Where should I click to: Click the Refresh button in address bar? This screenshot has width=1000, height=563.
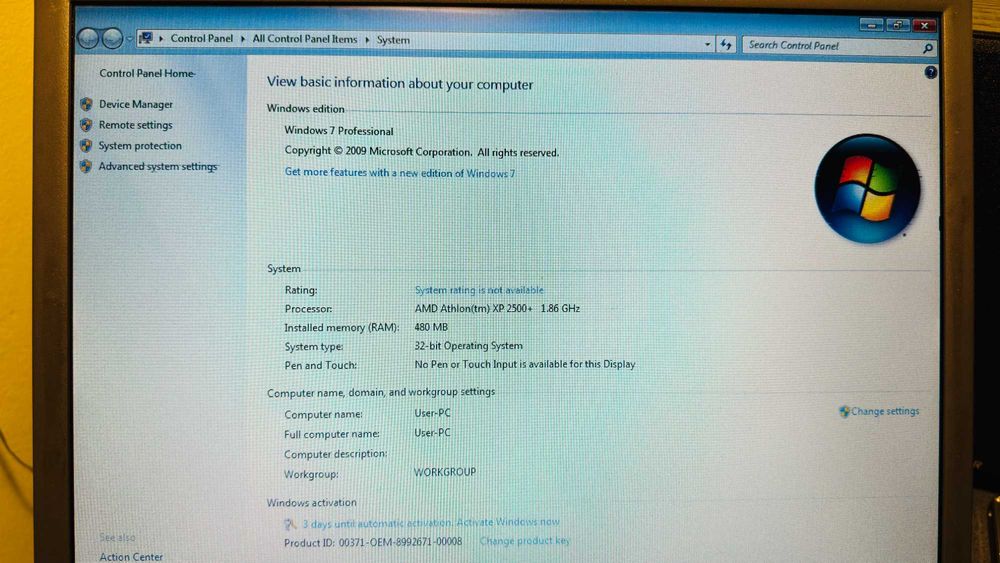(x=726, y=45)
